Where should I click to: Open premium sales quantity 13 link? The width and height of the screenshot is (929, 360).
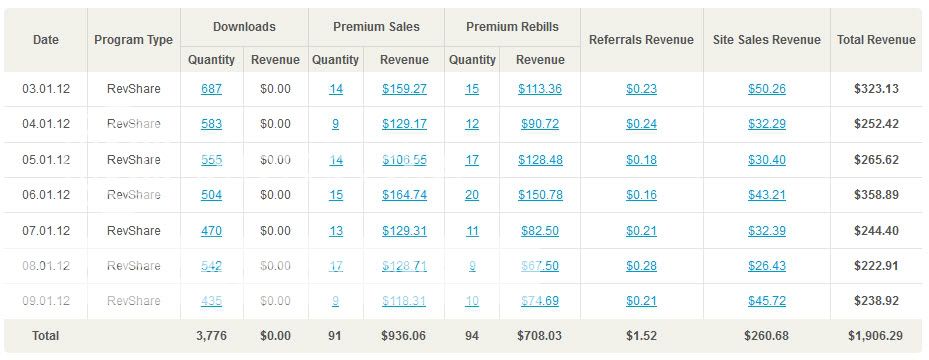pos(336,230)
